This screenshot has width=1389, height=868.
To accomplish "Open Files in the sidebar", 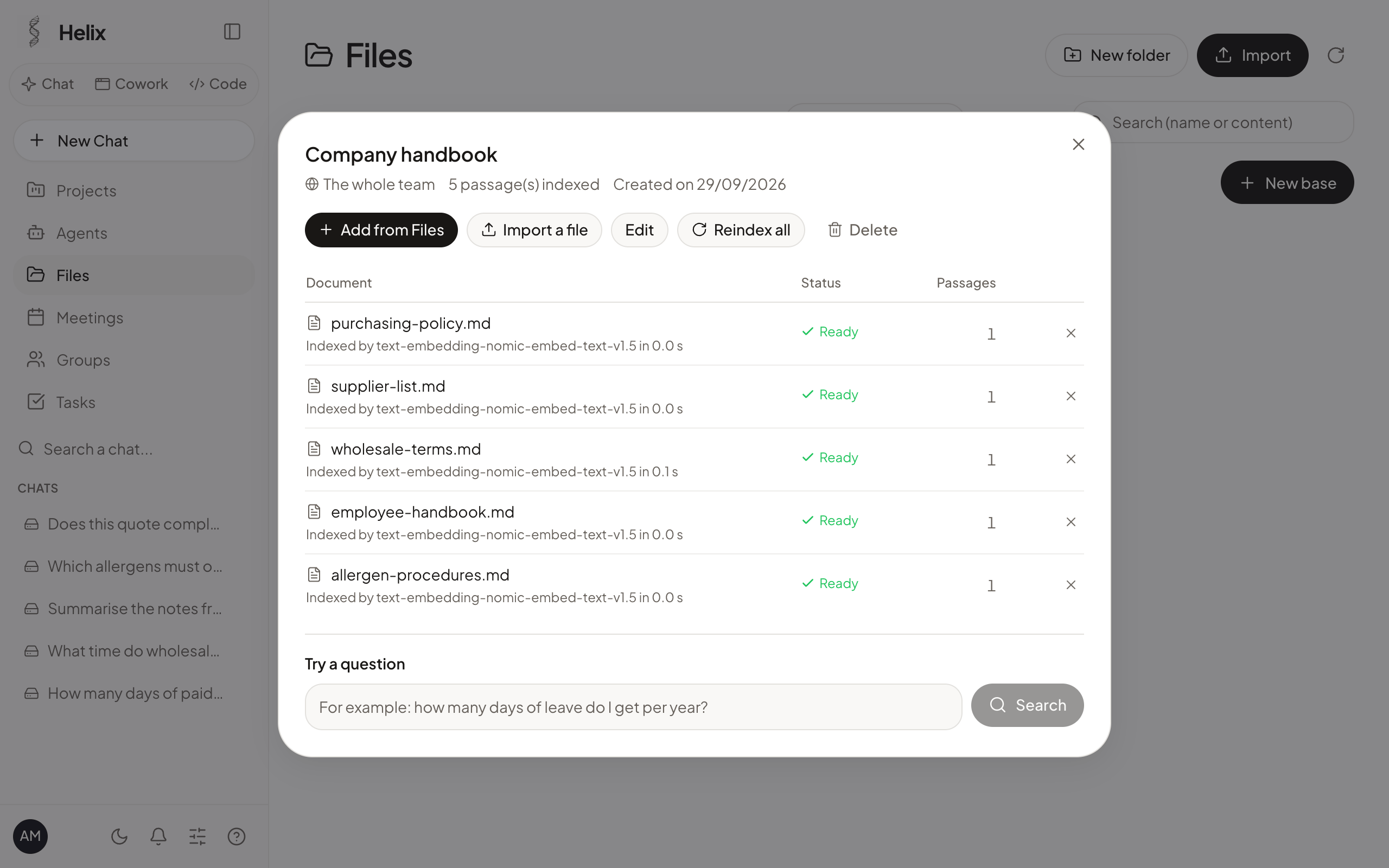I will [x=133, y=275].
